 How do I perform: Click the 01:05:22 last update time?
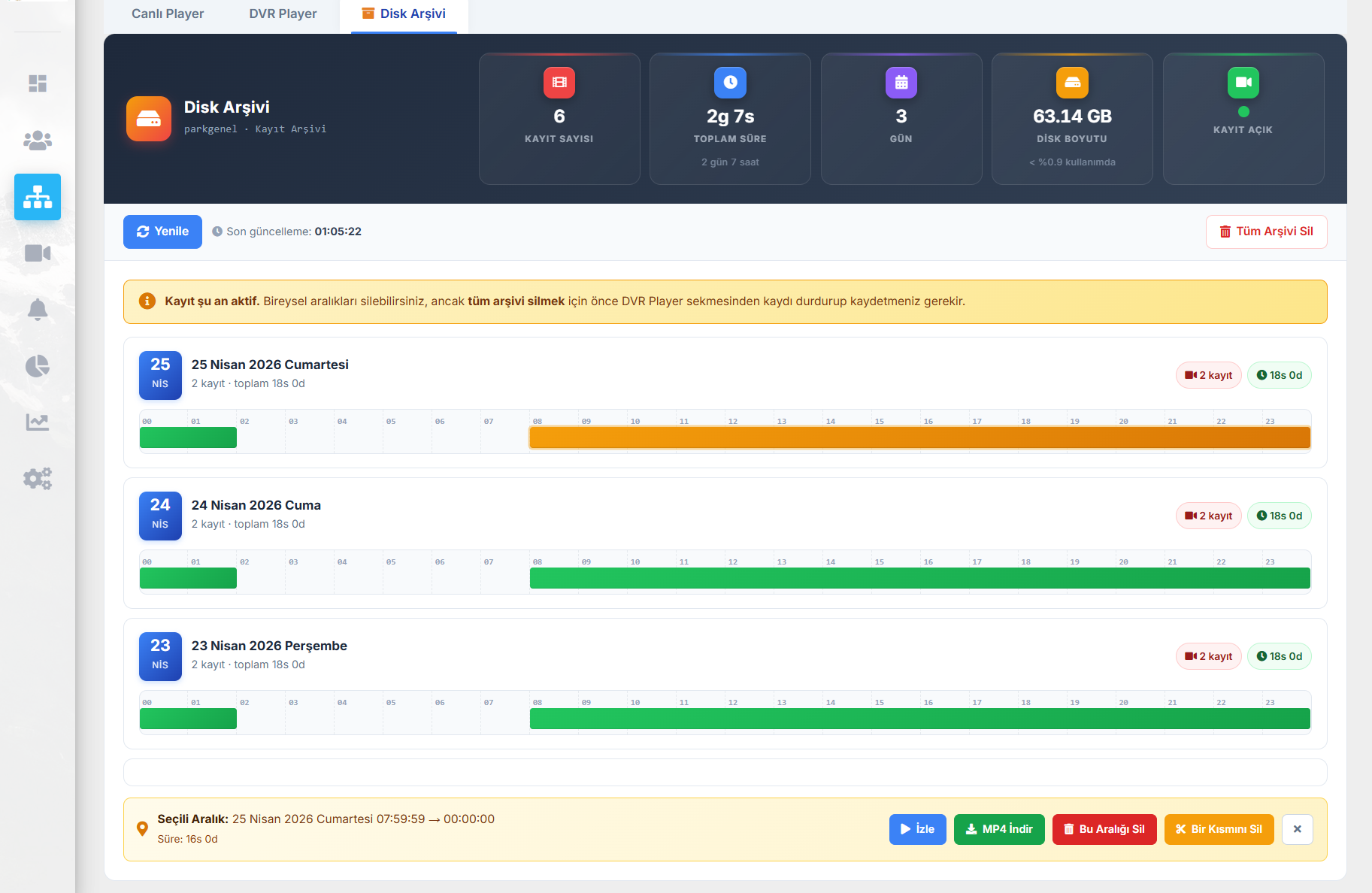pos(338,232)
